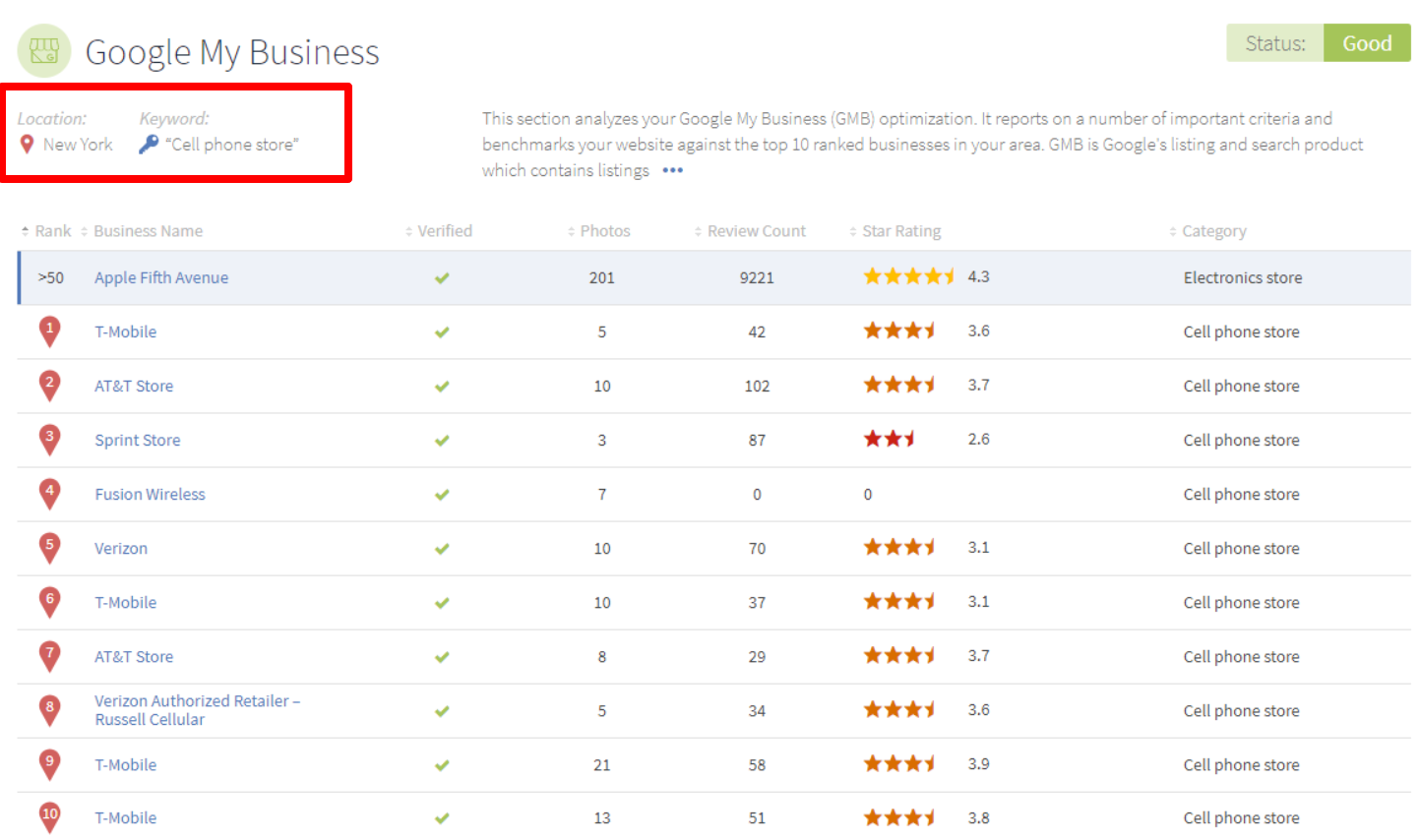Click the 3.9 star rating in rank 9 row
Screen dimensions: 1419x840
coord(926,763)
